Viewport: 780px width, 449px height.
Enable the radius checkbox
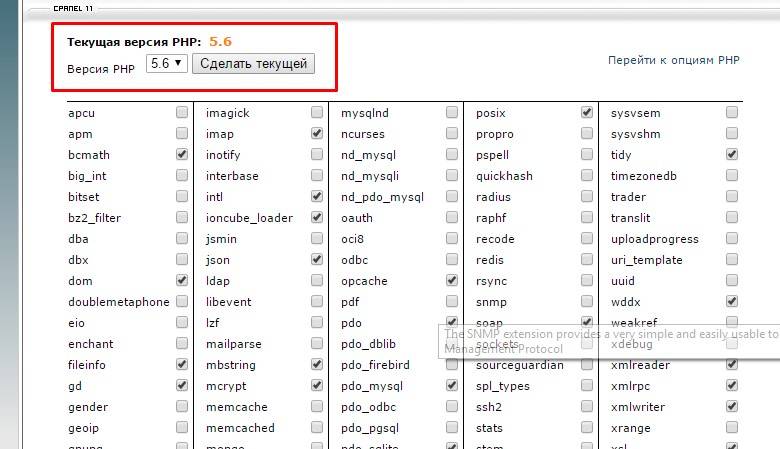[587, 196]
